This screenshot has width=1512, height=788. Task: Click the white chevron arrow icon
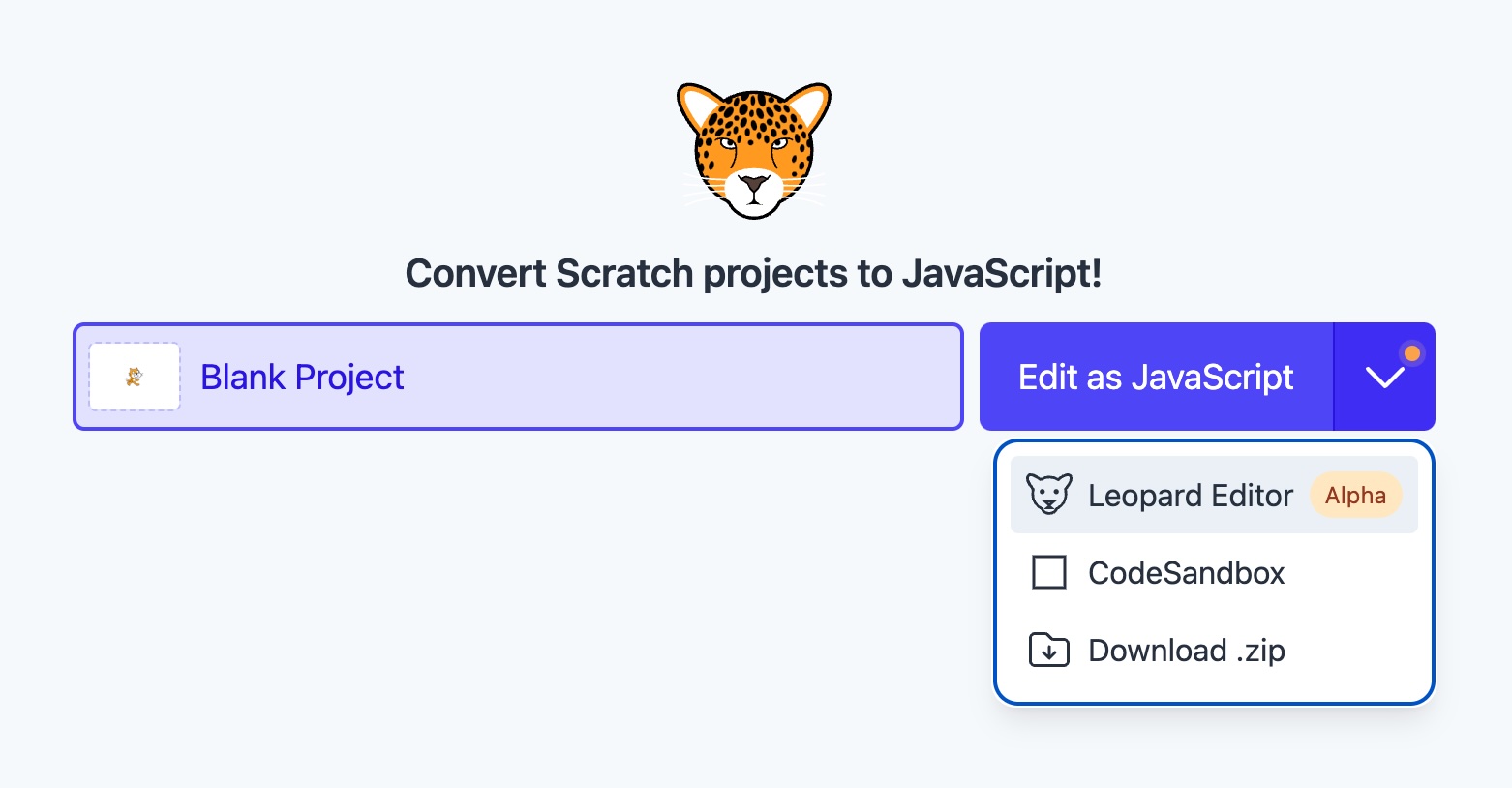click(x=1384, y=378)
